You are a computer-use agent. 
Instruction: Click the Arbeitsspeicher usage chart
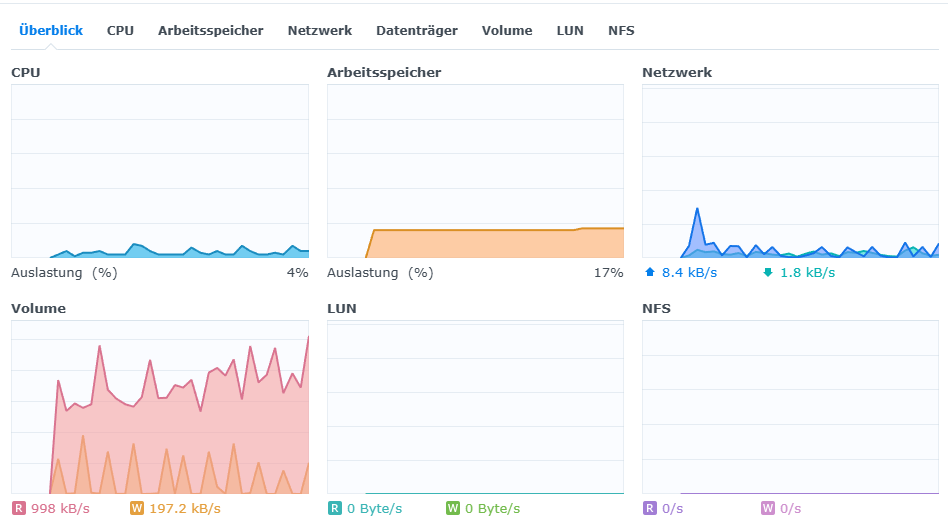click(x=475, y=171)
